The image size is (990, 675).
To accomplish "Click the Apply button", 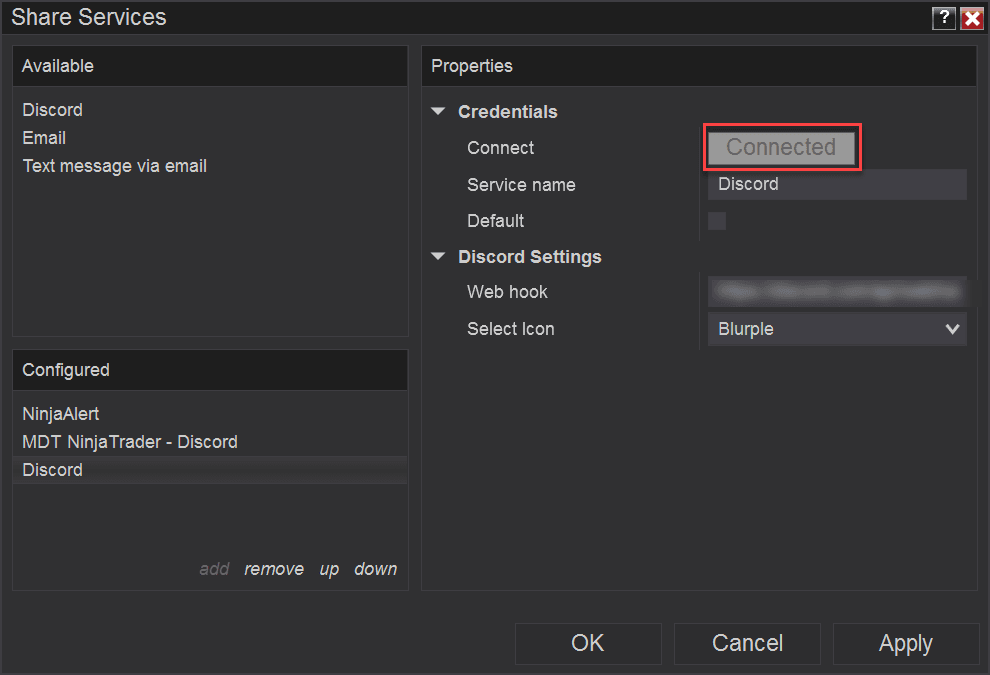I will tap(905, 643).
